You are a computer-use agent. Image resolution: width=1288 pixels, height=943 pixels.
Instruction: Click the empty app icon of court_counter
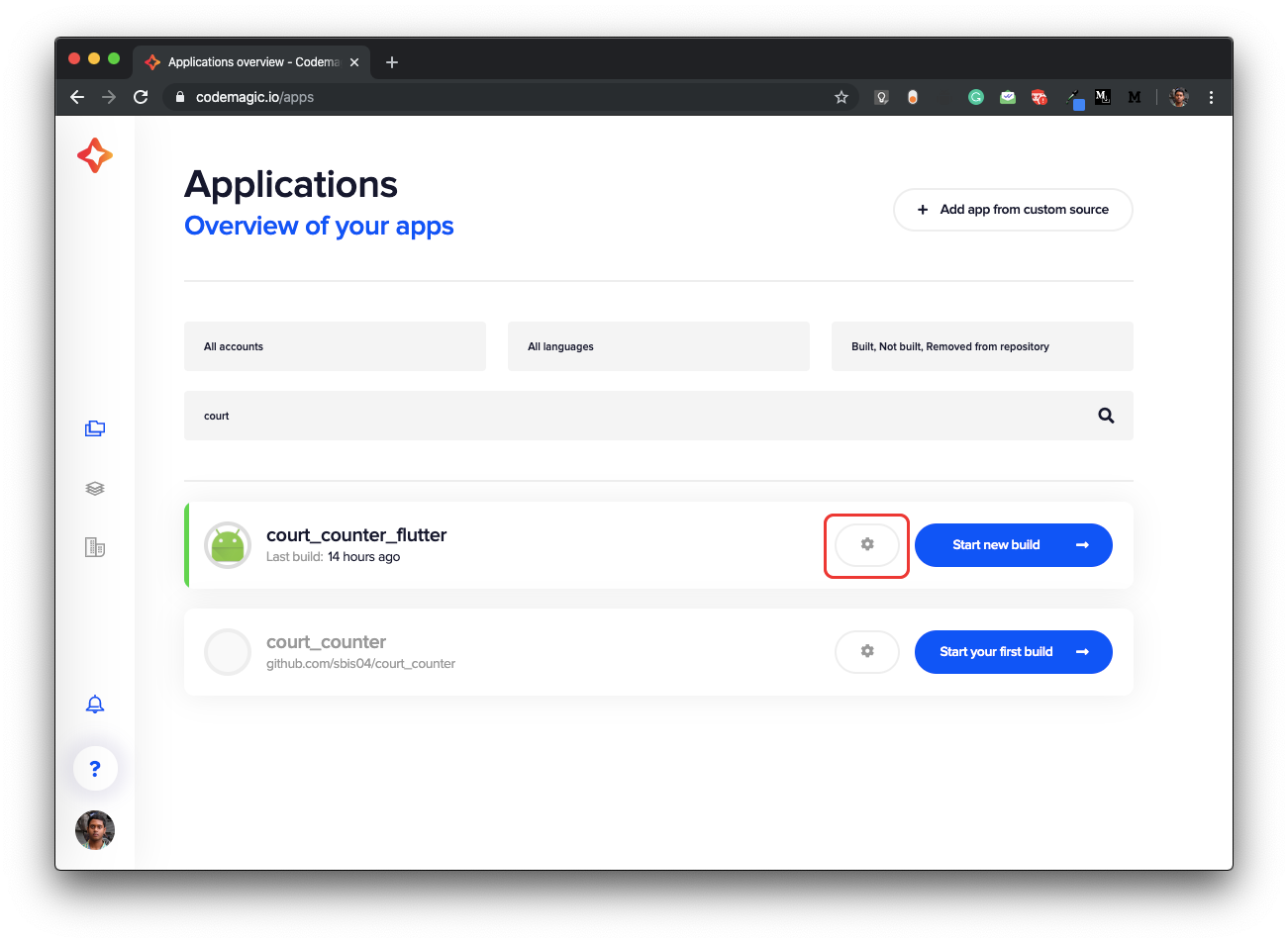(228, 652)
